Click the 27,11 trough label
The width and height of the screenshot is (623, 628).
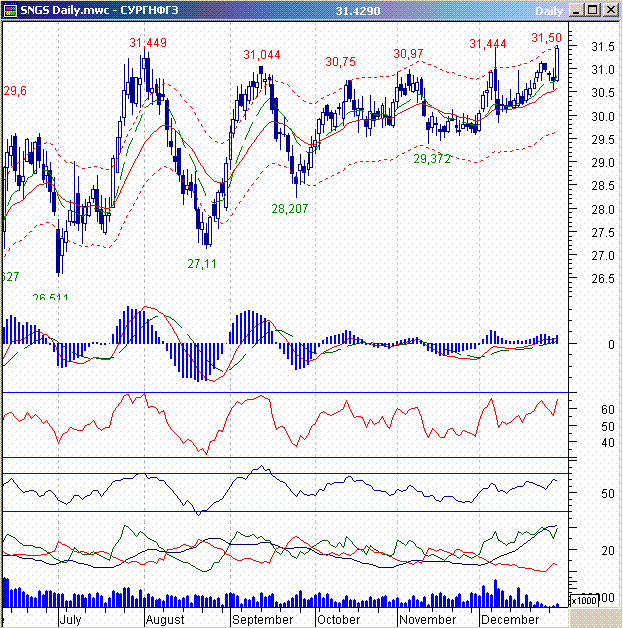[201, 264]
